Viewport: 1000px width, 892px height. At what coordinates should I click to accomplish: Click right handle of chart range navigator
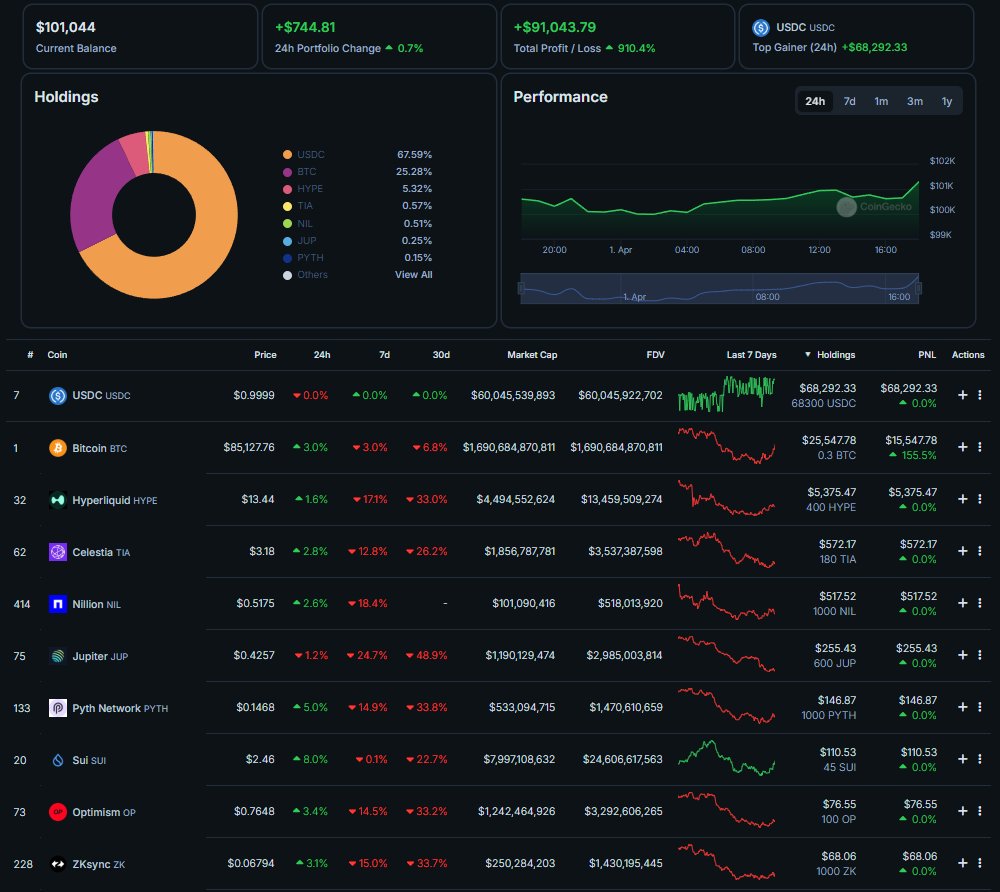918,288
